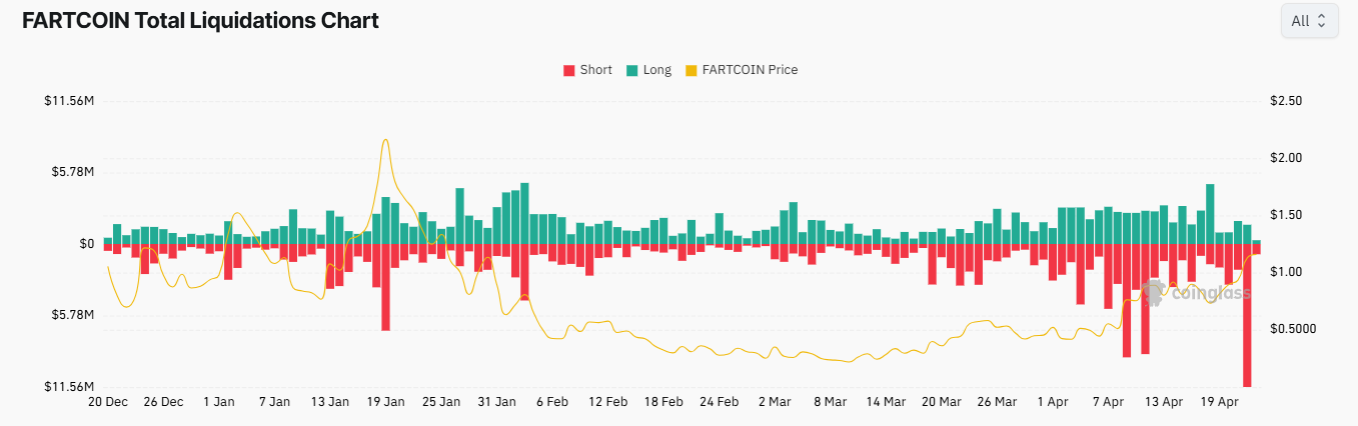Click the 12 Feb date label
1358x426 pixels.
tap(608, 402)
